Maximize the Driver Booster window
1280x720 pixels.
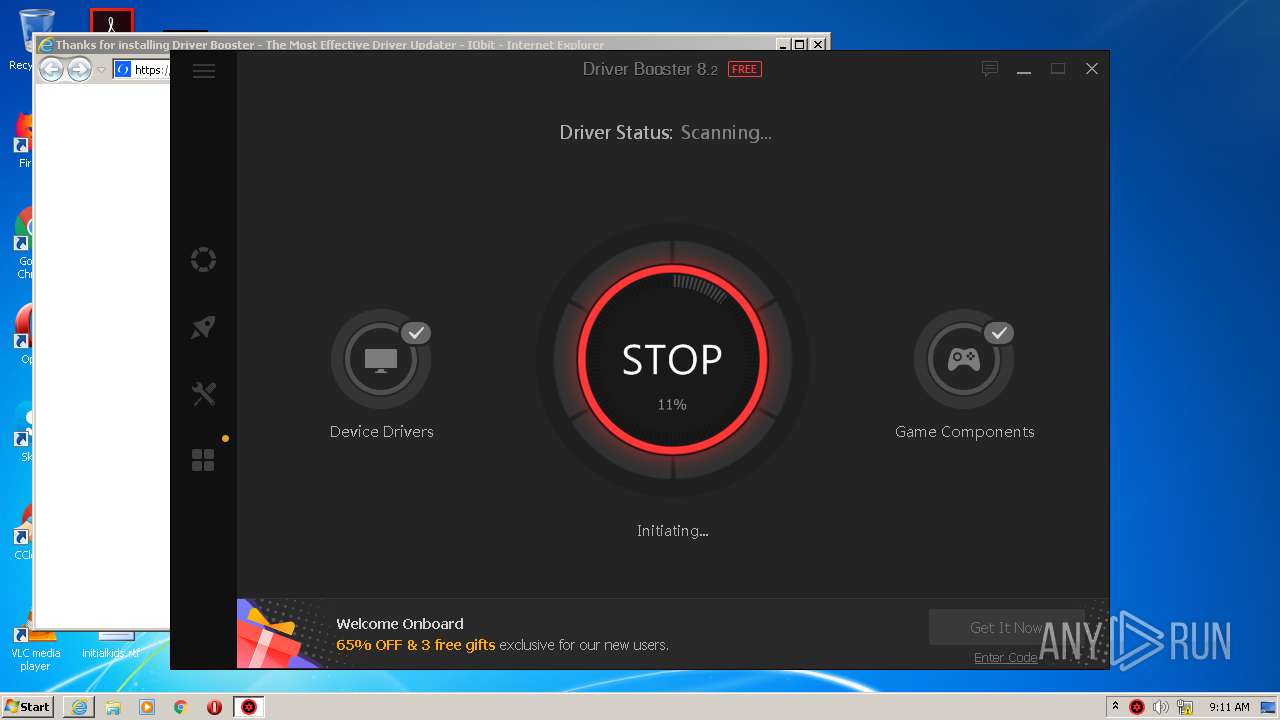pos(1058,69)
